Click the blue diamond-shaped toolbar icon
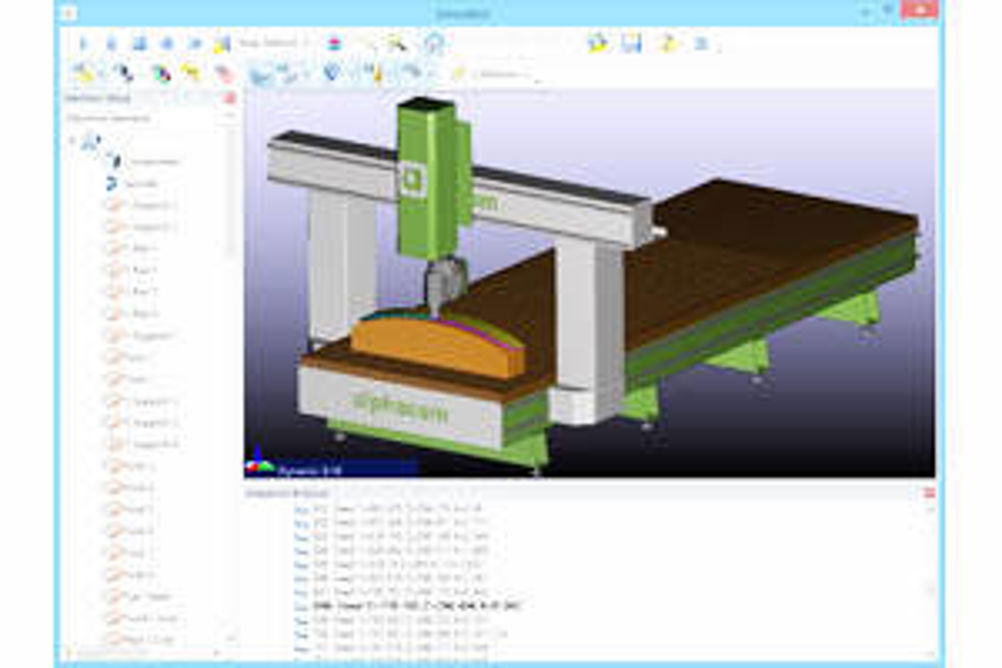 (x=331, y=73)
